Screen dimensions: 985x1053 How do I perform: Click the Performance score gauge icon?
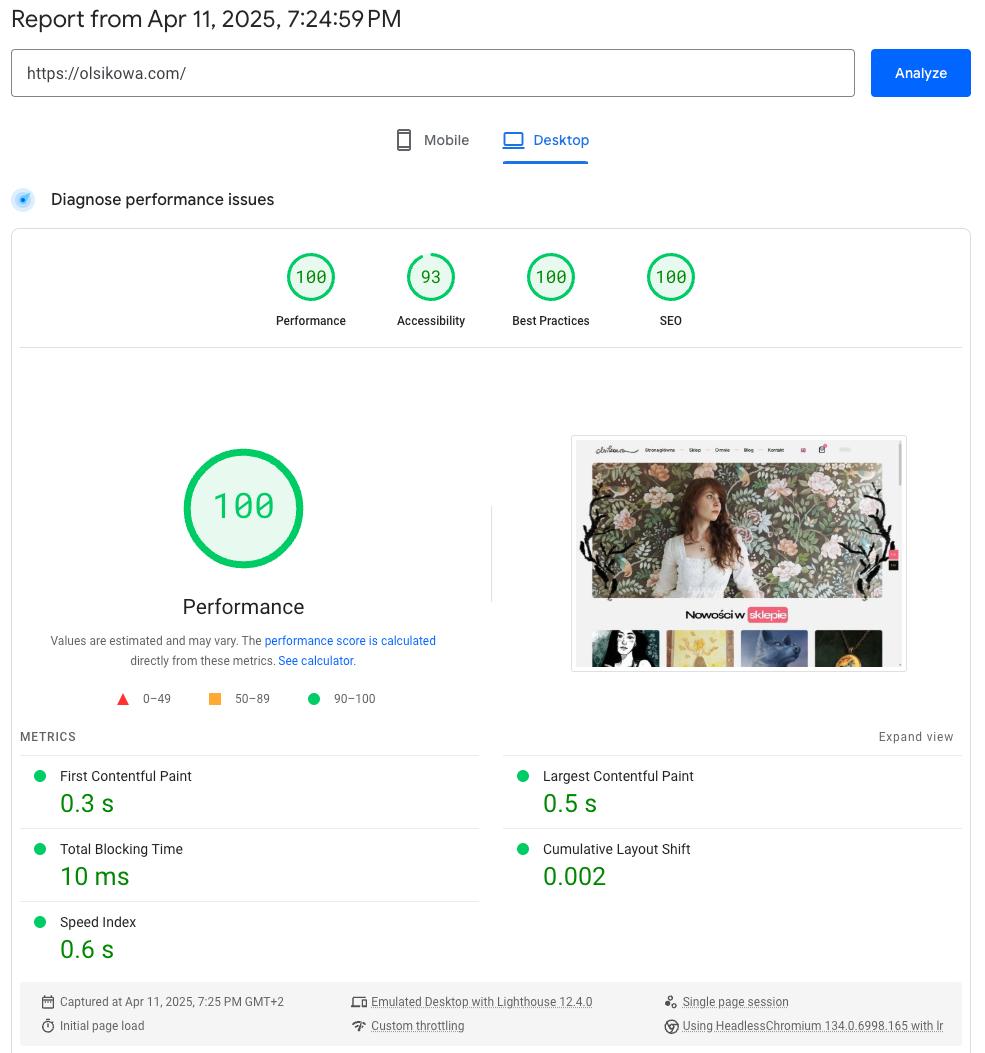click(x=311, y=278)
